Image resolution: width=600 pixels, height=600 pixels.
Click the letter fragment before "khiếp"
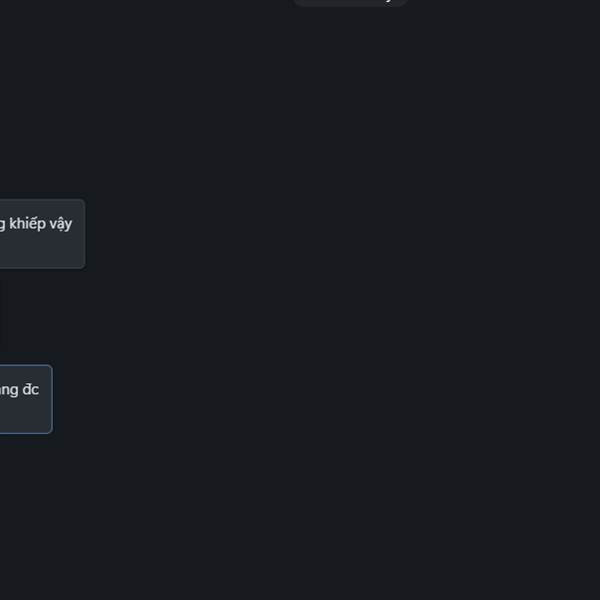[x=2, y=225]
